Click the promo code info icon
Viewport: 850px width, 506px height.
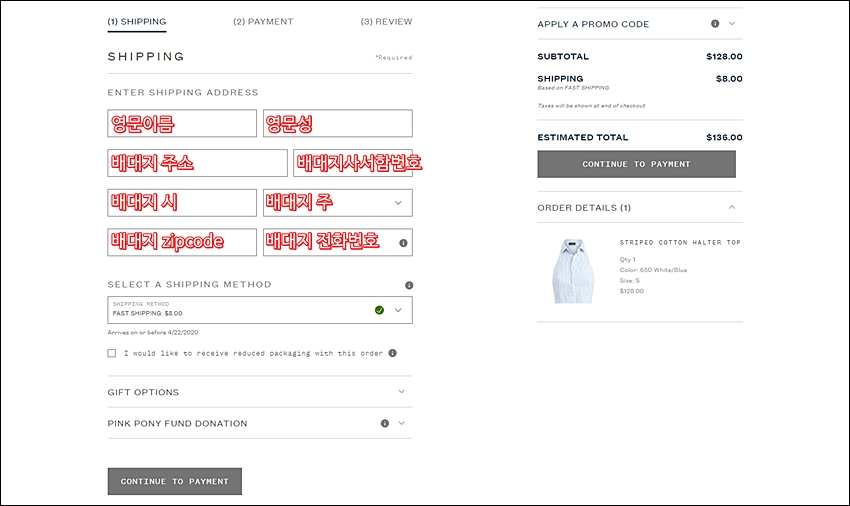(715, 23)
